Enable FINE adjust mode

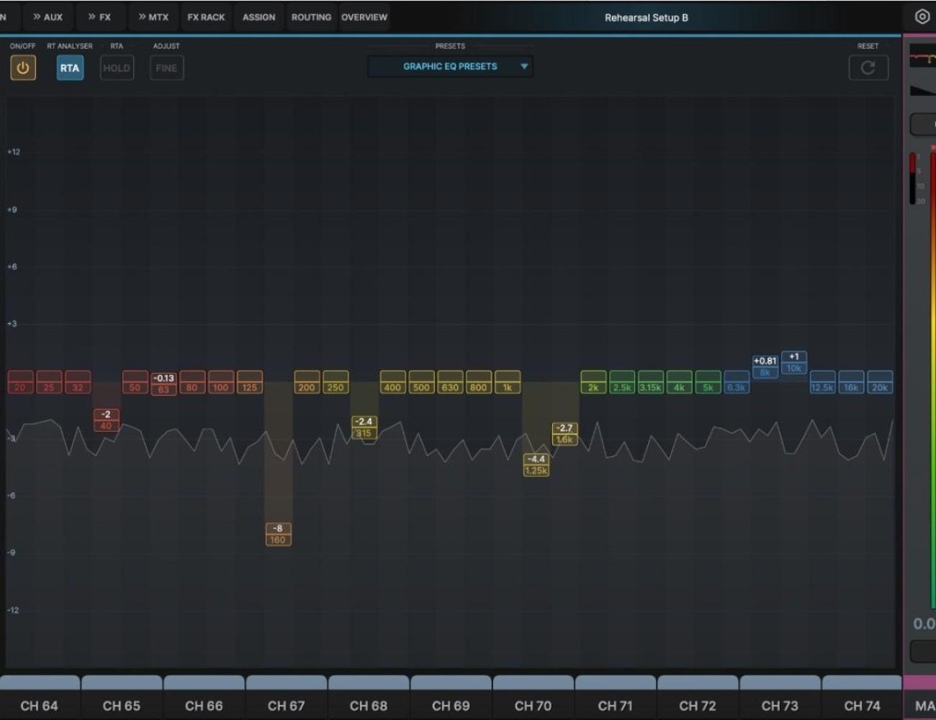(x=166, y=68)
